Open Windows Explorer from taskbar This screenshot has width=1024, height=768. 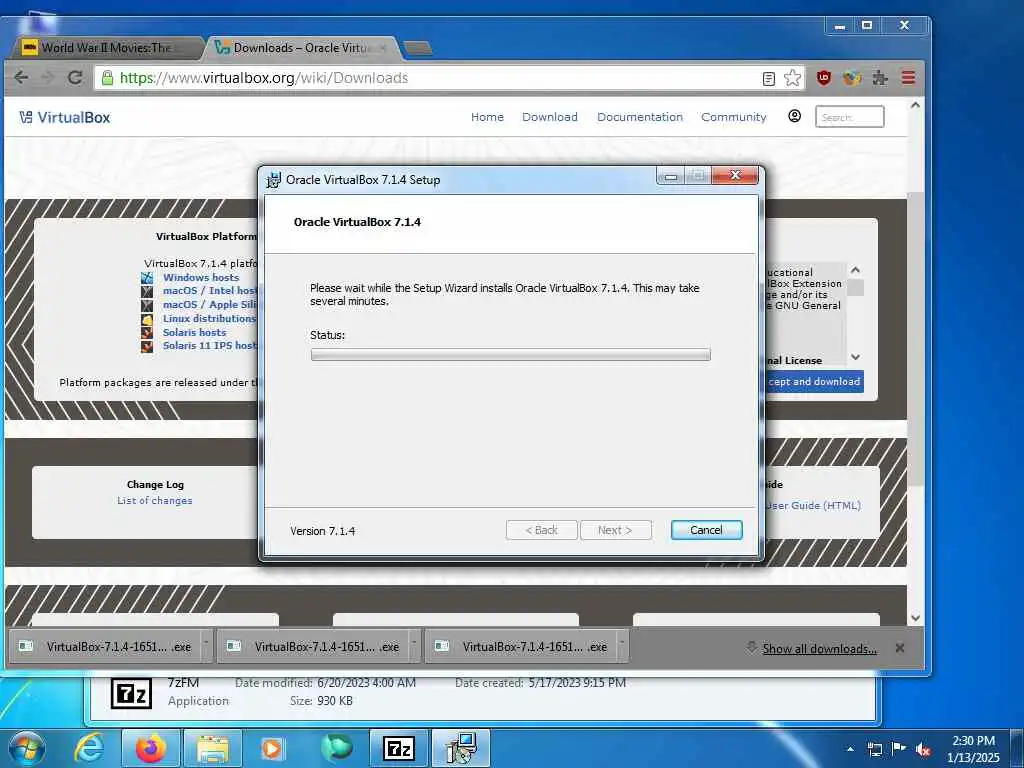pyautogui.click(x=213, y=748)
